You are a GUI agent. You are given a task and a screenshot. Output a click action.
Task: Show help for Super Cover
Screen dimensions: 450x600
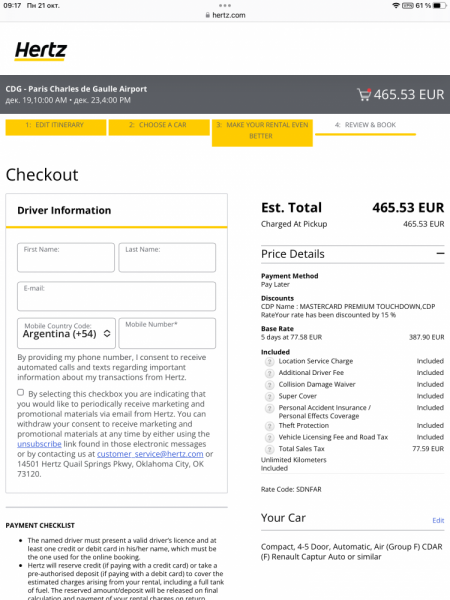(x=269, y=396)
